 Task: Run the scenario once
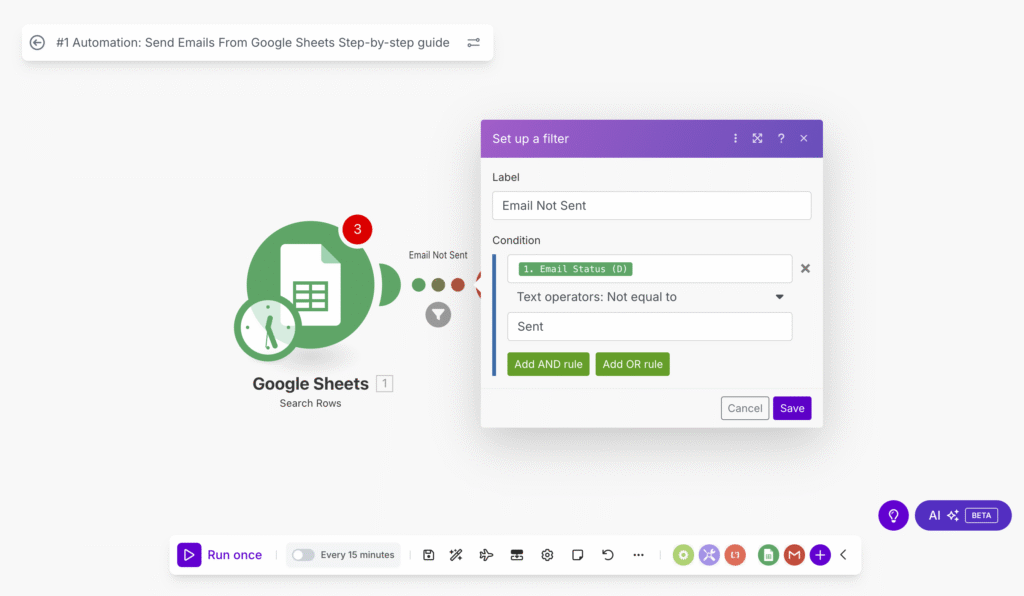pyautogui.click(x=220, y=555)
